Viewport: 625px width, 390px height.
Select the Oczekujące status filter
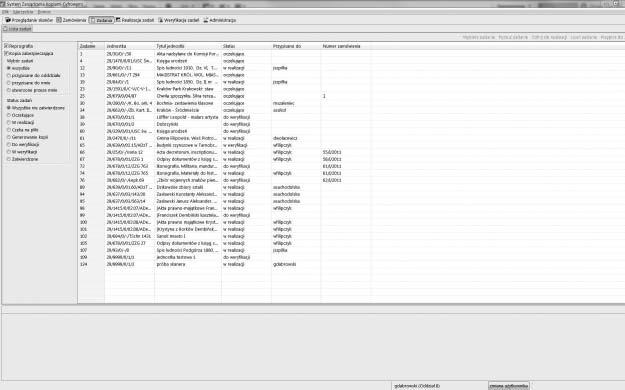point(20,115)
